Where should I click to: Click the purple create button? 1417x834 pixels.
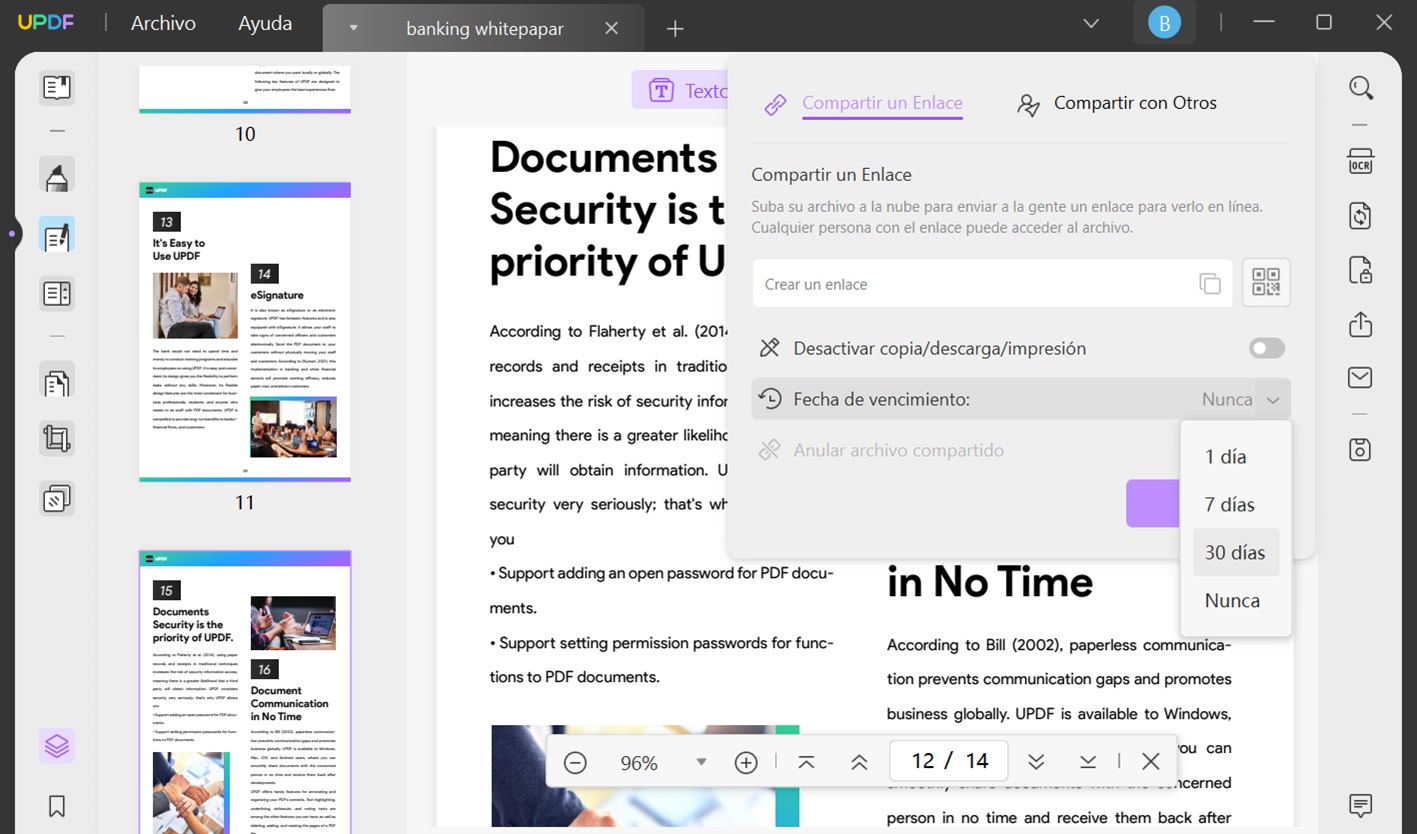(x=1153, y=503)
